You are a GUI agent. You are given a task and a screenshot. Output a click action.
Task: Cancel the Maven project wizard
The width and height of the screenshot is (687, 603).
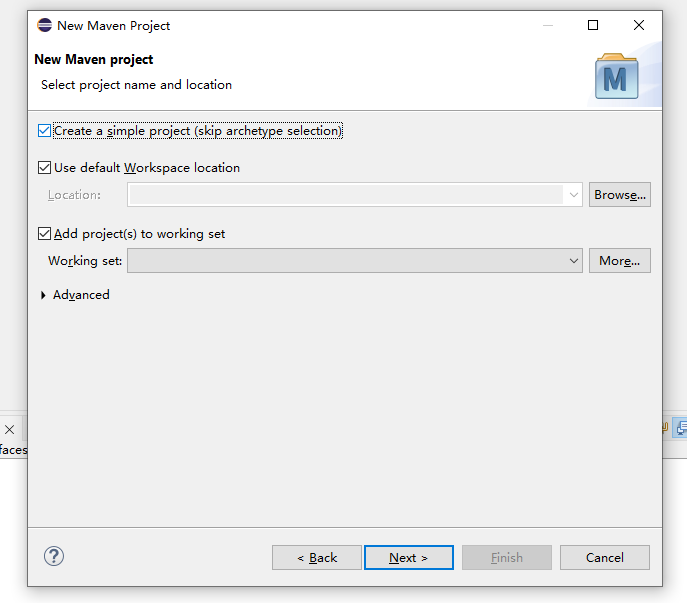605,557
